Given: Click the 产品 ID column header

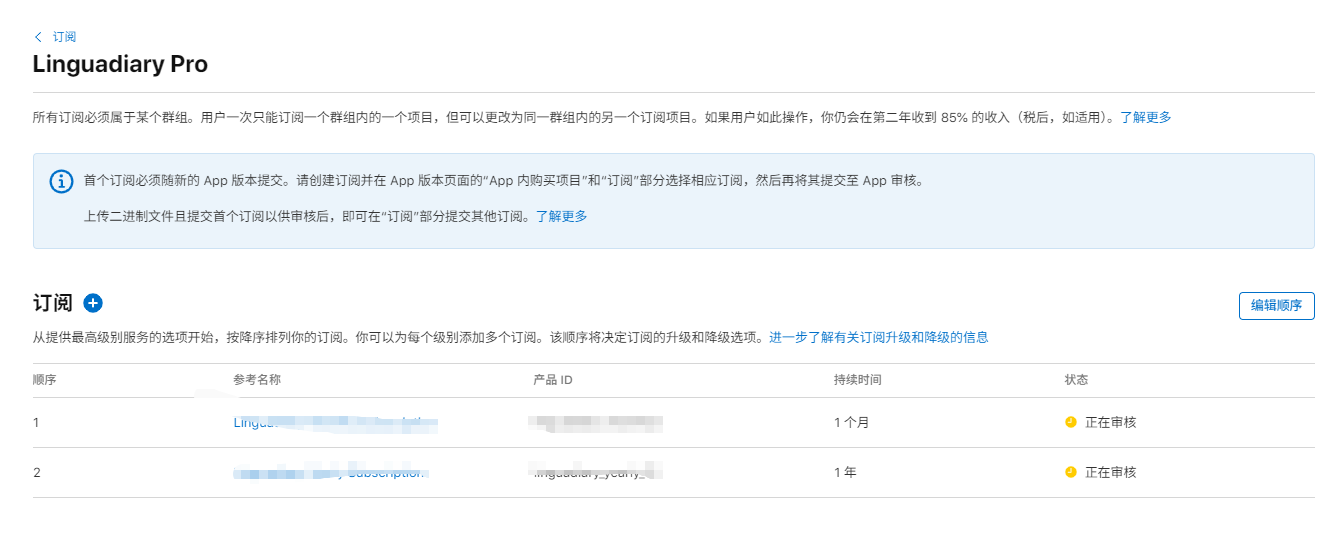Looking at the screenshot, I should coord(552,380).
